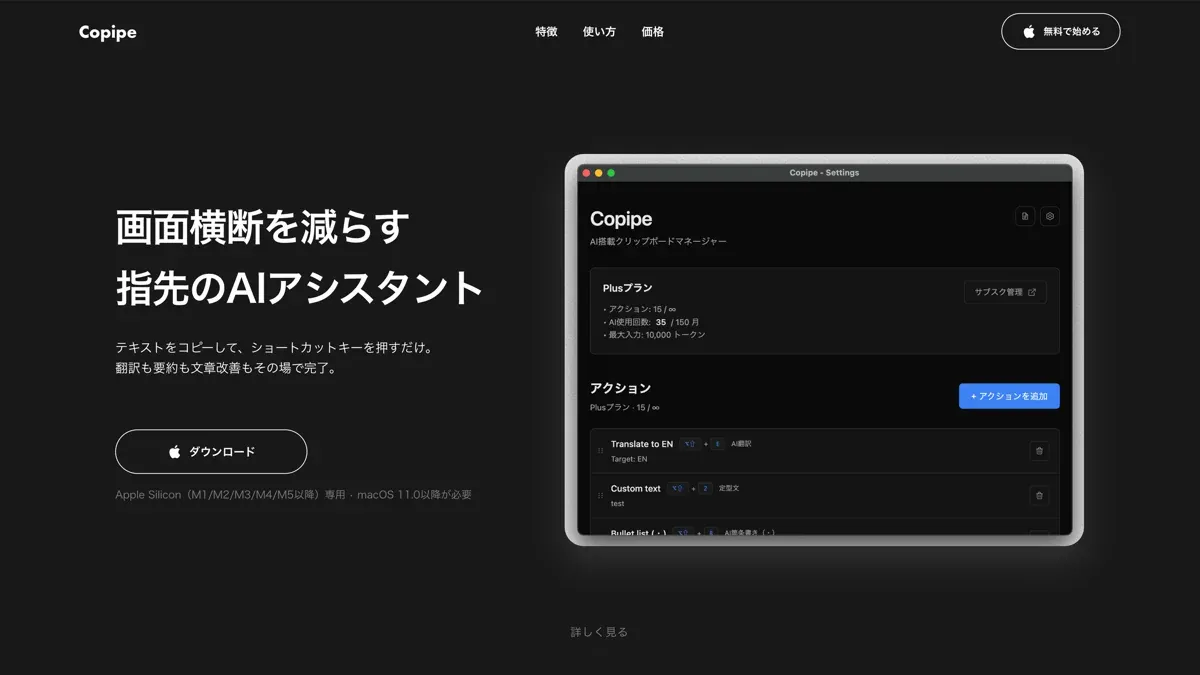Click the document icon next to the gear
Image resolution: width=1200 pixels, height=675 pixels.
[x=1025, y=216]
